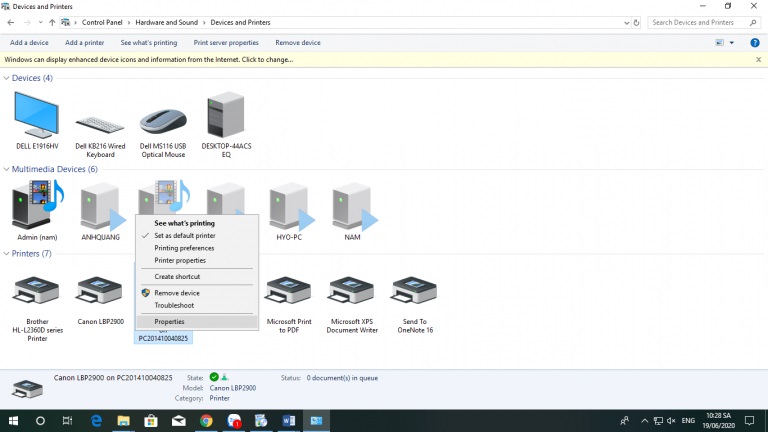Open the Mail app on taskbar
Viewport: 768px width, 432px height.
[179, 421]
